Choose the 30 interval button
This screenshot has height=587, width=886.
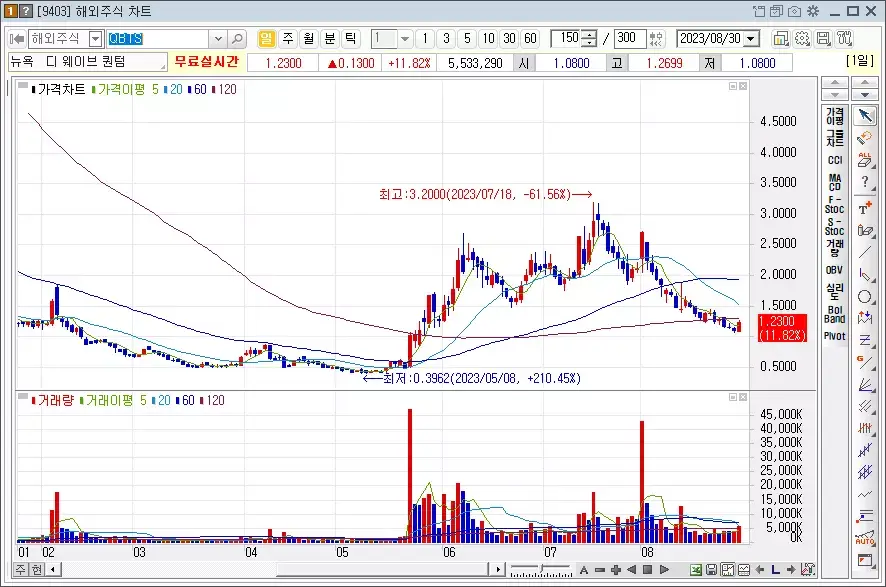(509, 38)
